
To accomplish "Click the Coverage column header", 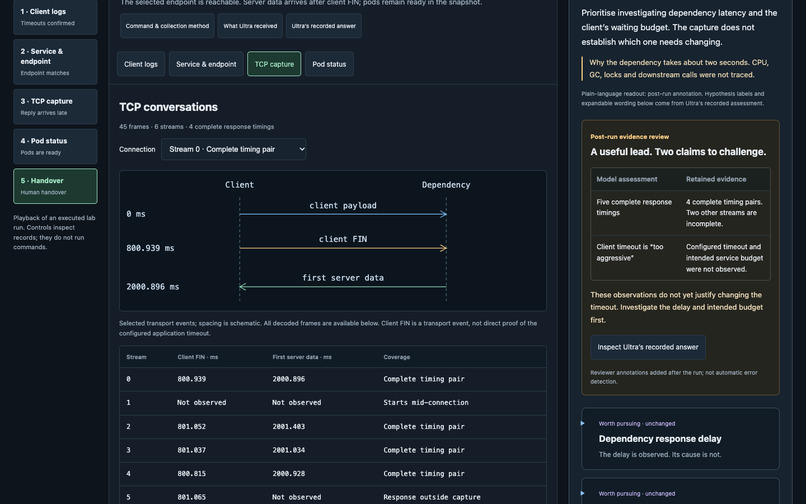I will pos(396,357).
